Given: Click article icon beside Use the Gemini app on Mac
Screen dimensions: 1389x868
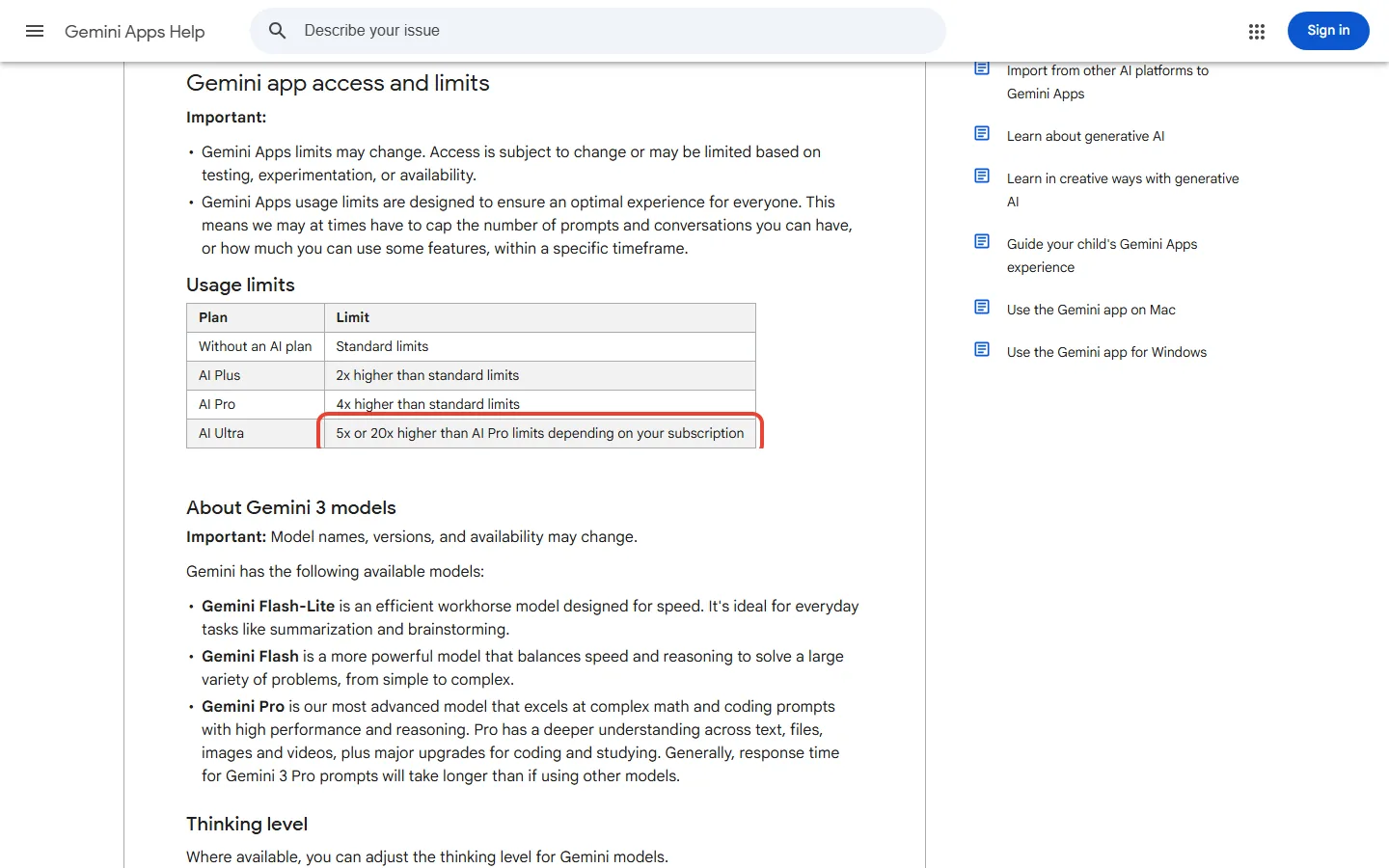Looking at the screenshot, I should (982, 307).
